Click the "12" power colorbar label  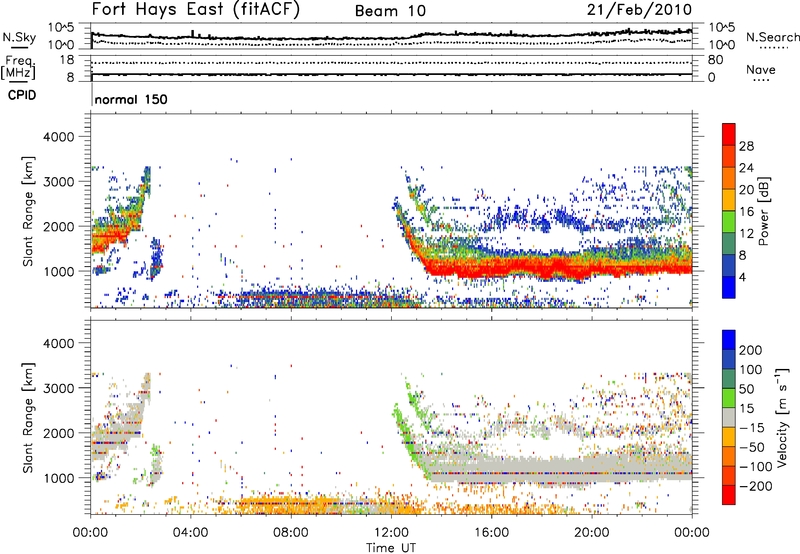746,234
